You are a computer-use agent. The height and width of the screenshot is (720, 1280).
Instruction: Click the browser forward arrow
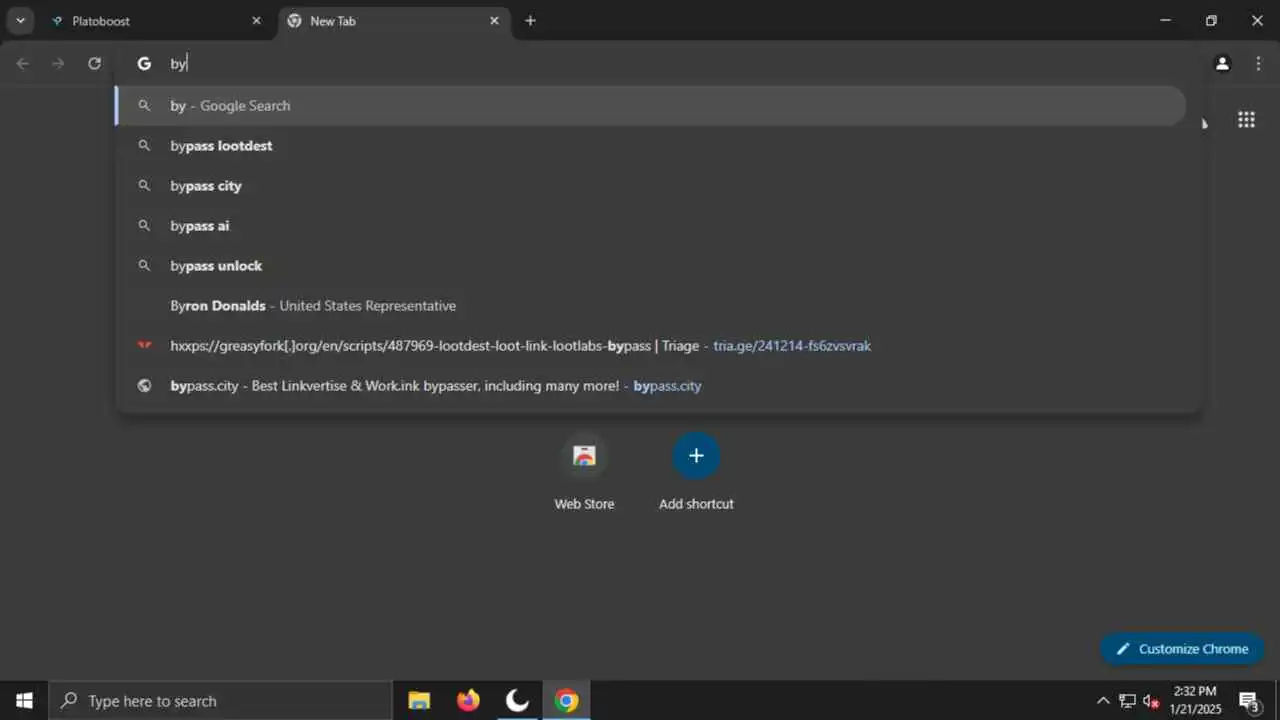pyautogui.click(x=58, y=63)
